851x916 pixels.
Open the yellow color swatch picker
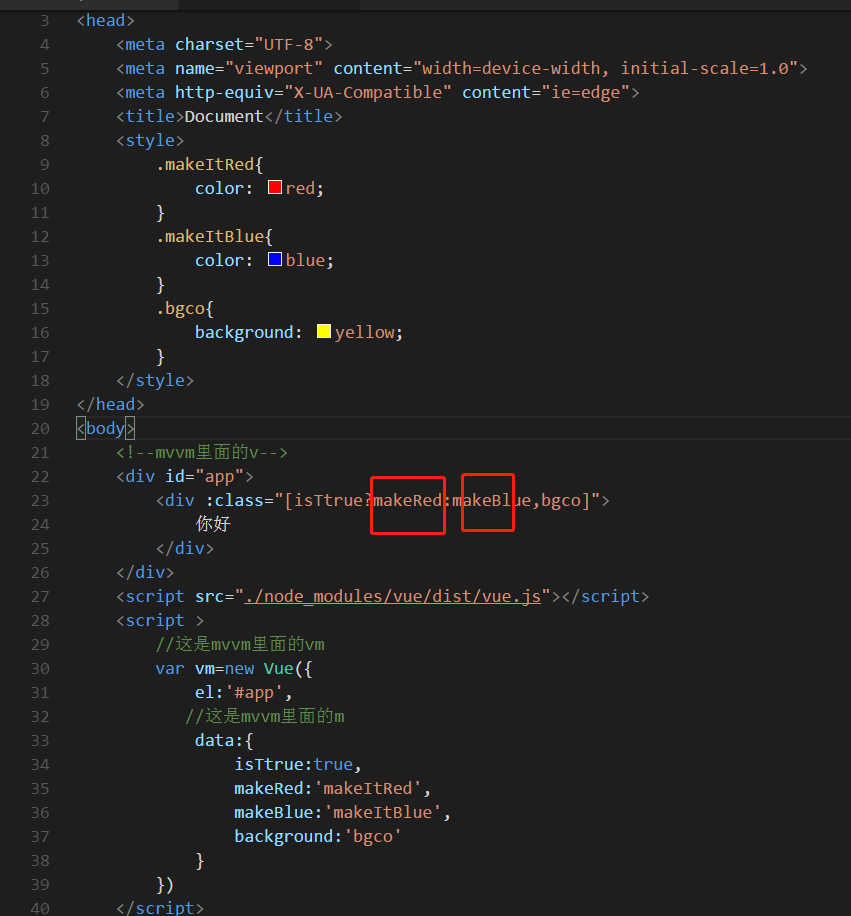pos(324,331)
